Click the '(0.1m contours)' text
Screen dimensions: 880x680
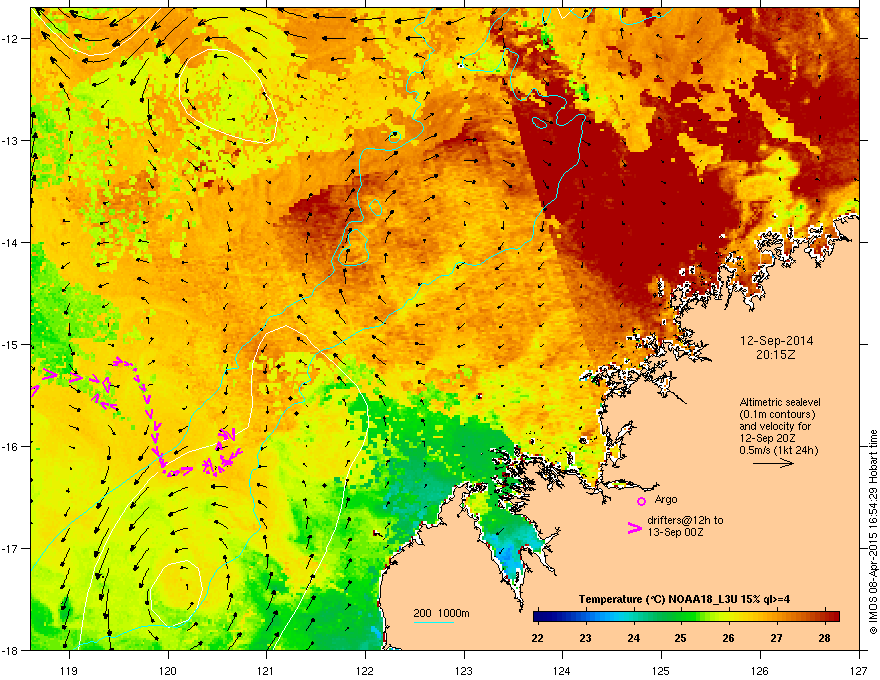tap(777, 414)
